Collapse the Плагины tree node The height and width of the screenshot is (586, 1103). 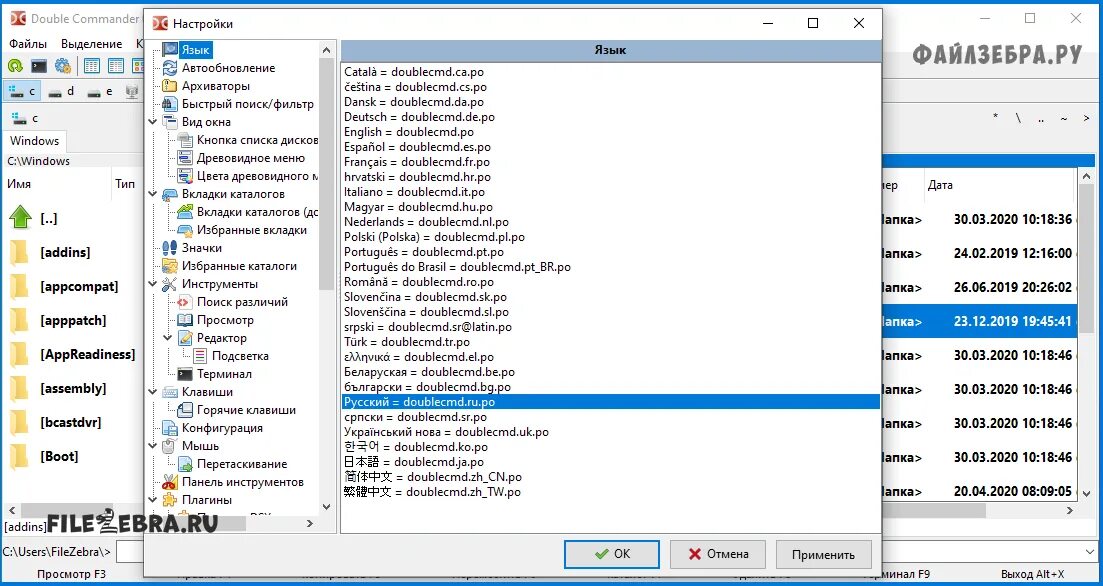(153, 500)
